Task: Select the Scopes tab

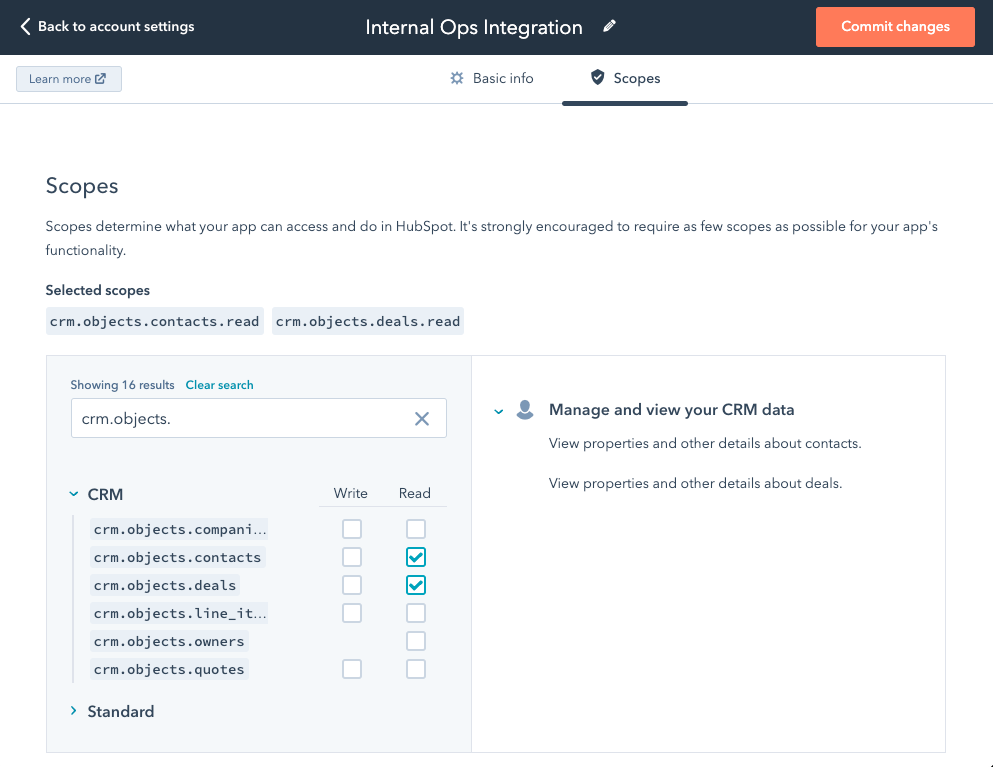Action: click(636, 78)
